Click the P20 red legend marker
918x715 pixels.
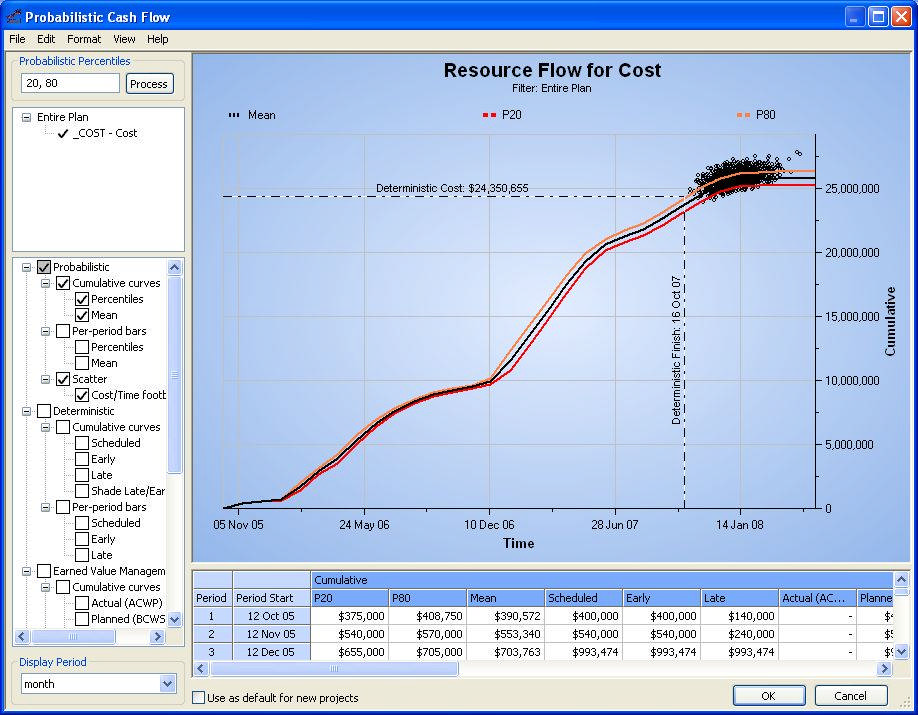coord(489,115)
